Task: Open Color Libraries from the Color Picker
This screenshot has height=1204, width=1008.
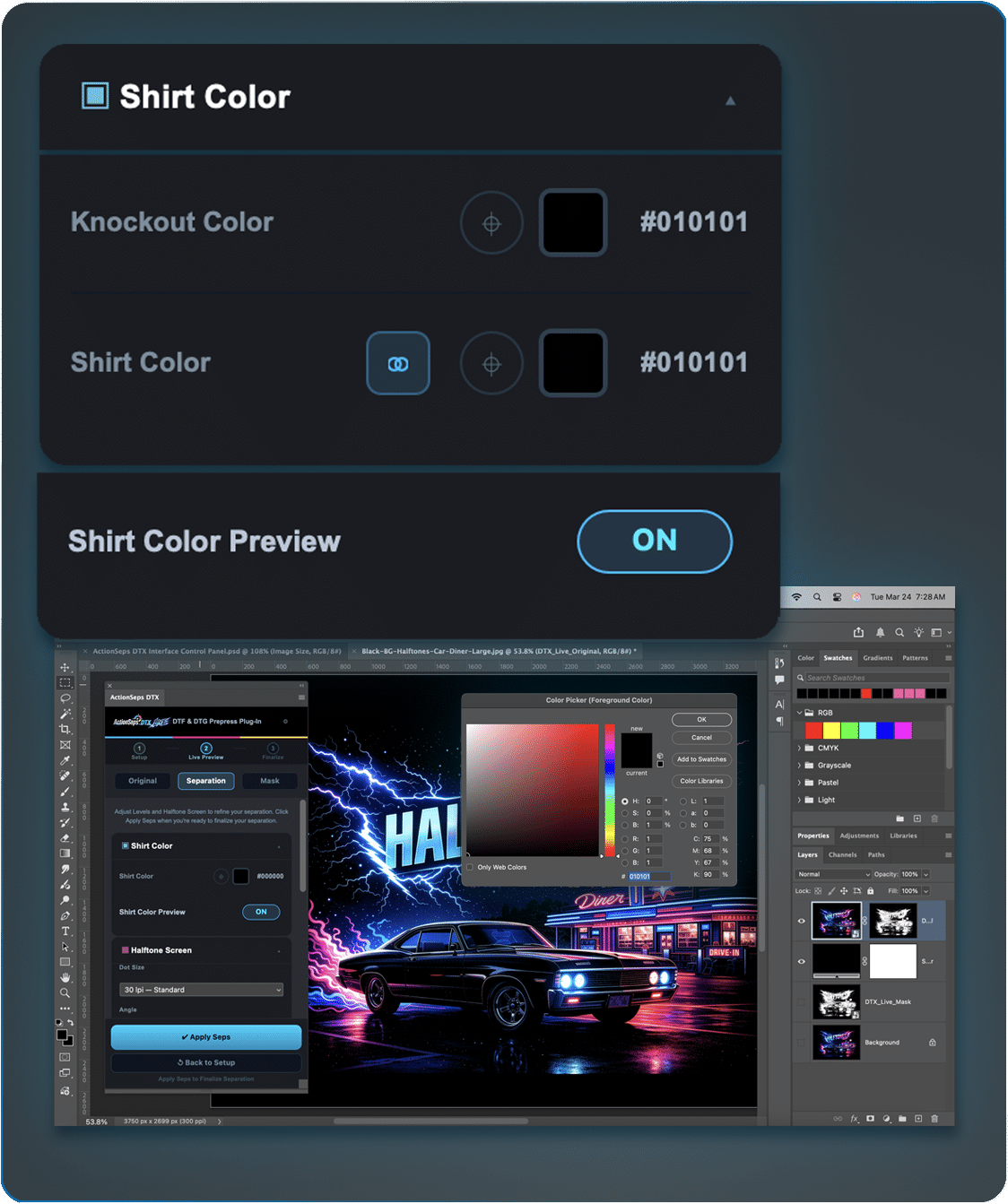Action: click(x=702, y=781)
